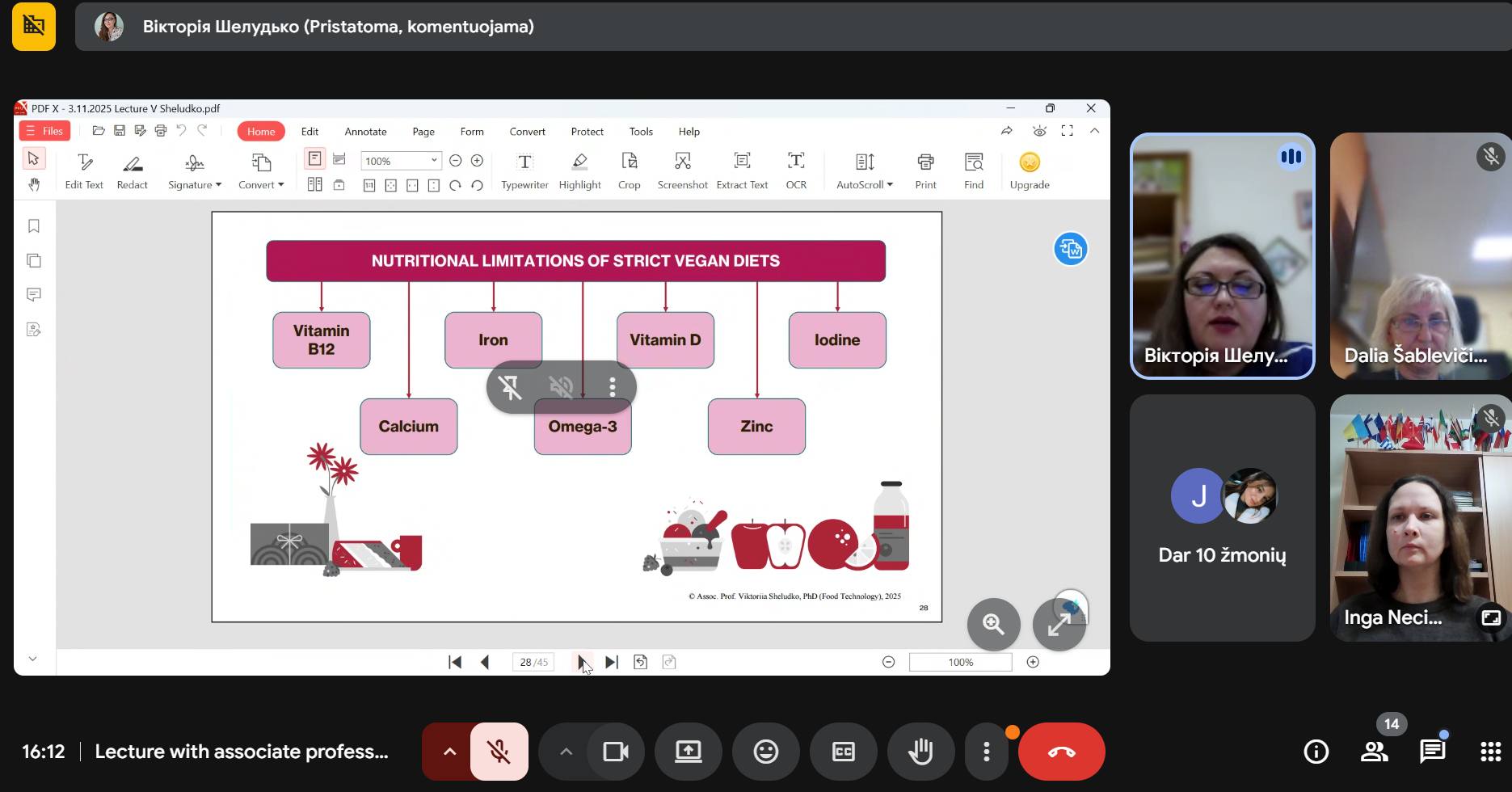The width and height of the screenshot is (1512, 792).
Task: Open the more options three-dot menu
Action: pos(986,752)
